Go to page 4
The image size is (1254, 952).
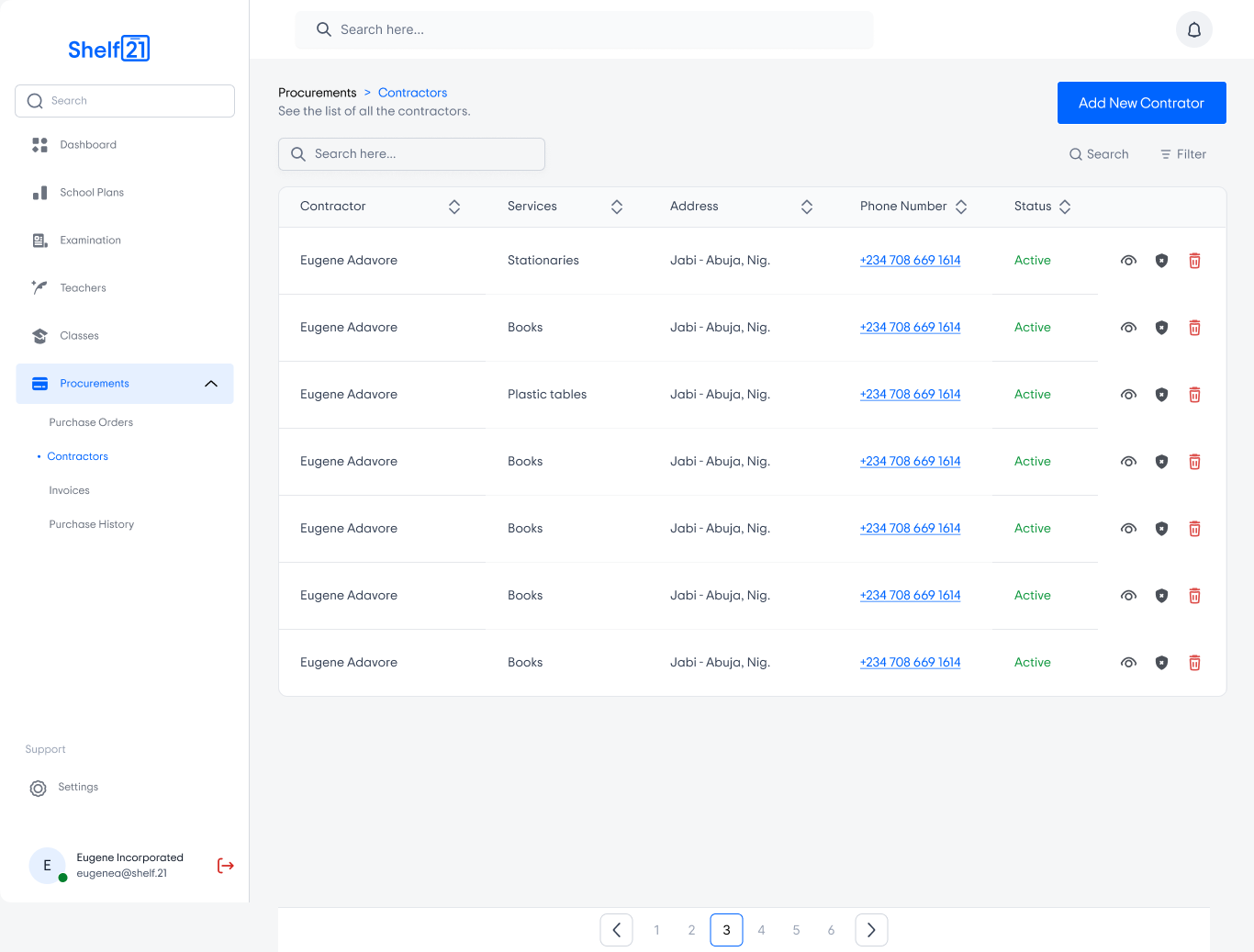tap(762, 930)
